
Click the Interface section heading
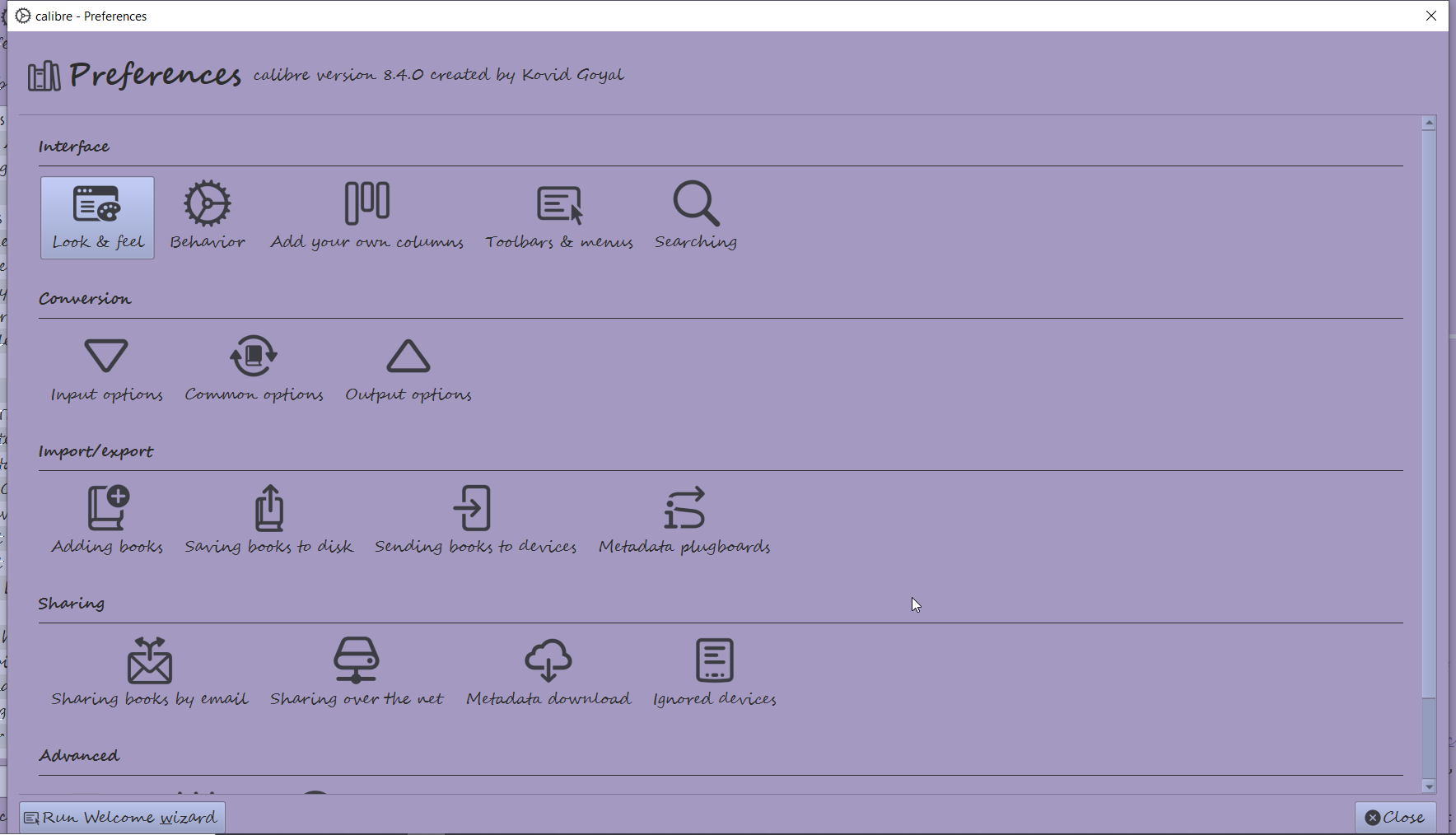click(x=74, y=147)
